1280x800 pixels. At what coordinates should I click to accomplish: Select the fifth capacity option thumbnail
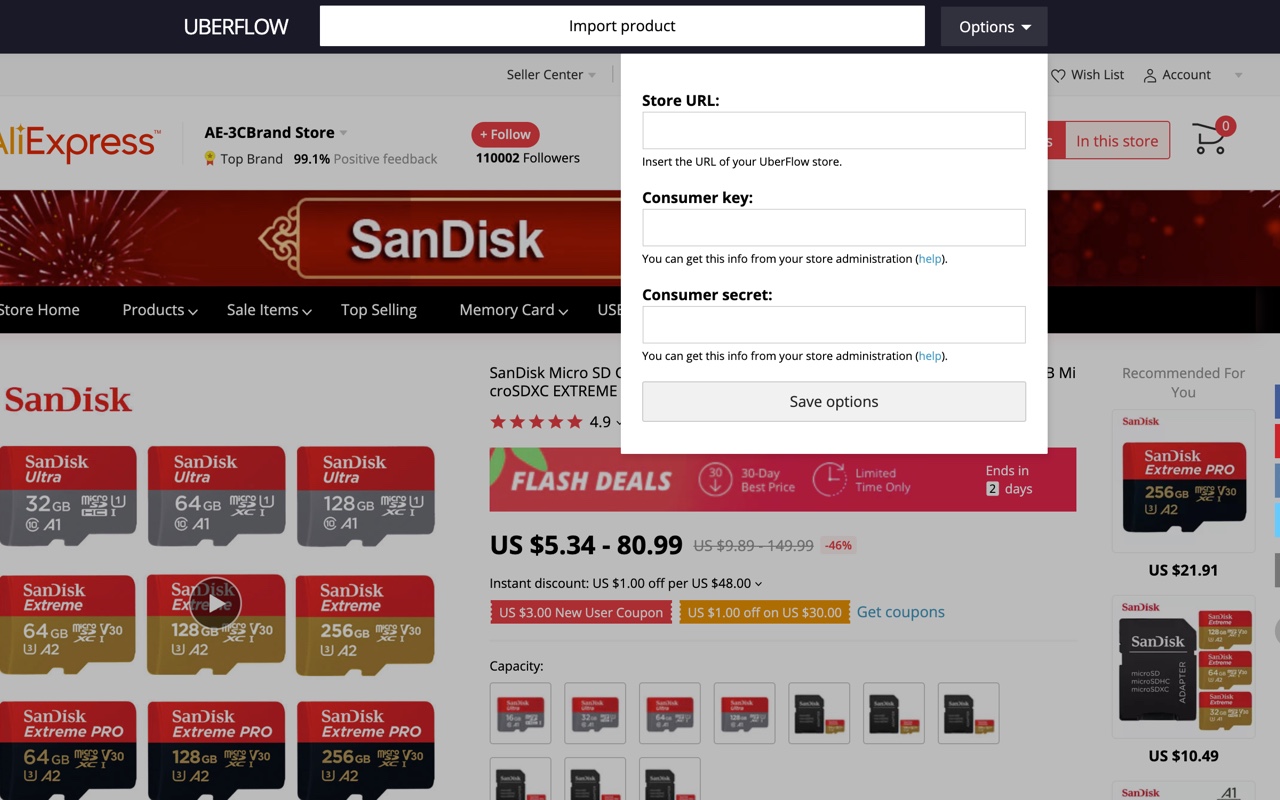819,713
